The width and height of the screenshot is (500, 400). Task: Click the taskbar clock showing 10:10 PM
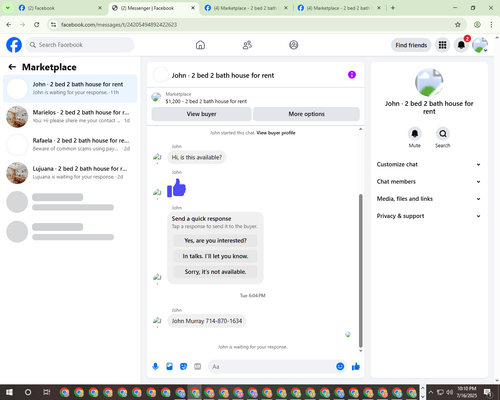click(x=467, y=392)
